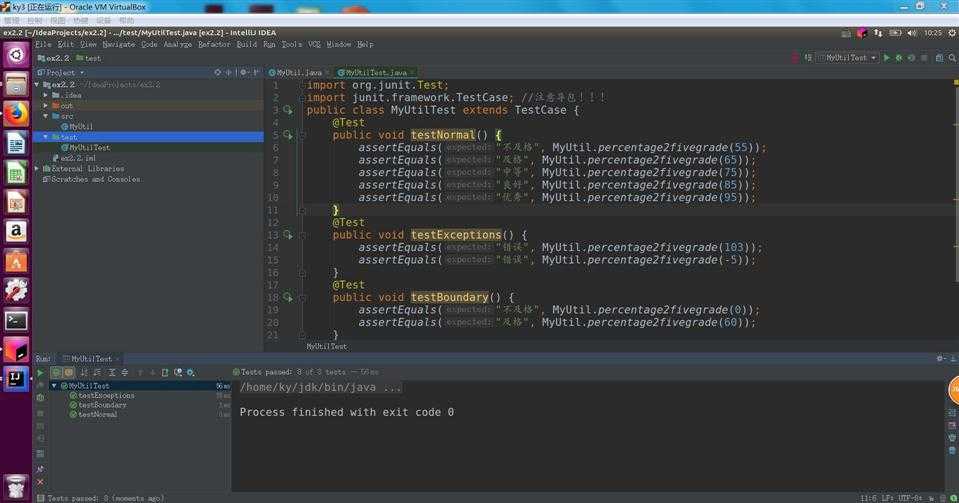Open the Refactor menu
The height and width of the screenshot is (503, 959).
point(214,45)
